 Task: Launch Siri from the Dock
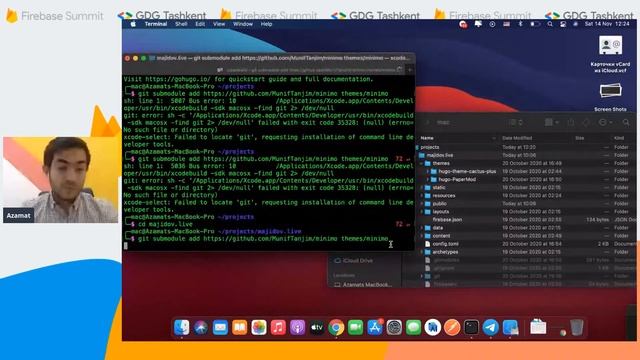coord(201,327)
